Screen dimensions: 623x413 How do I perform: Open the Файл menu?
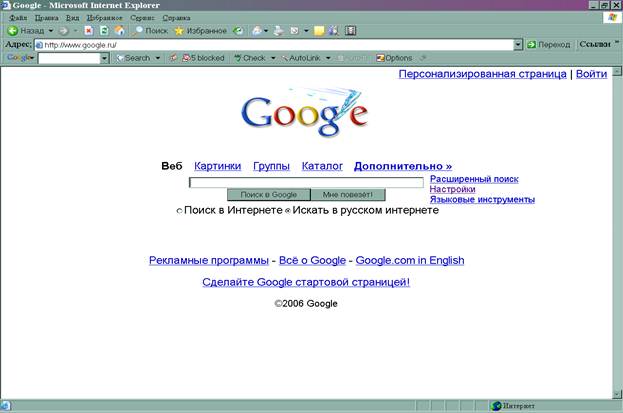pos(18,18)
